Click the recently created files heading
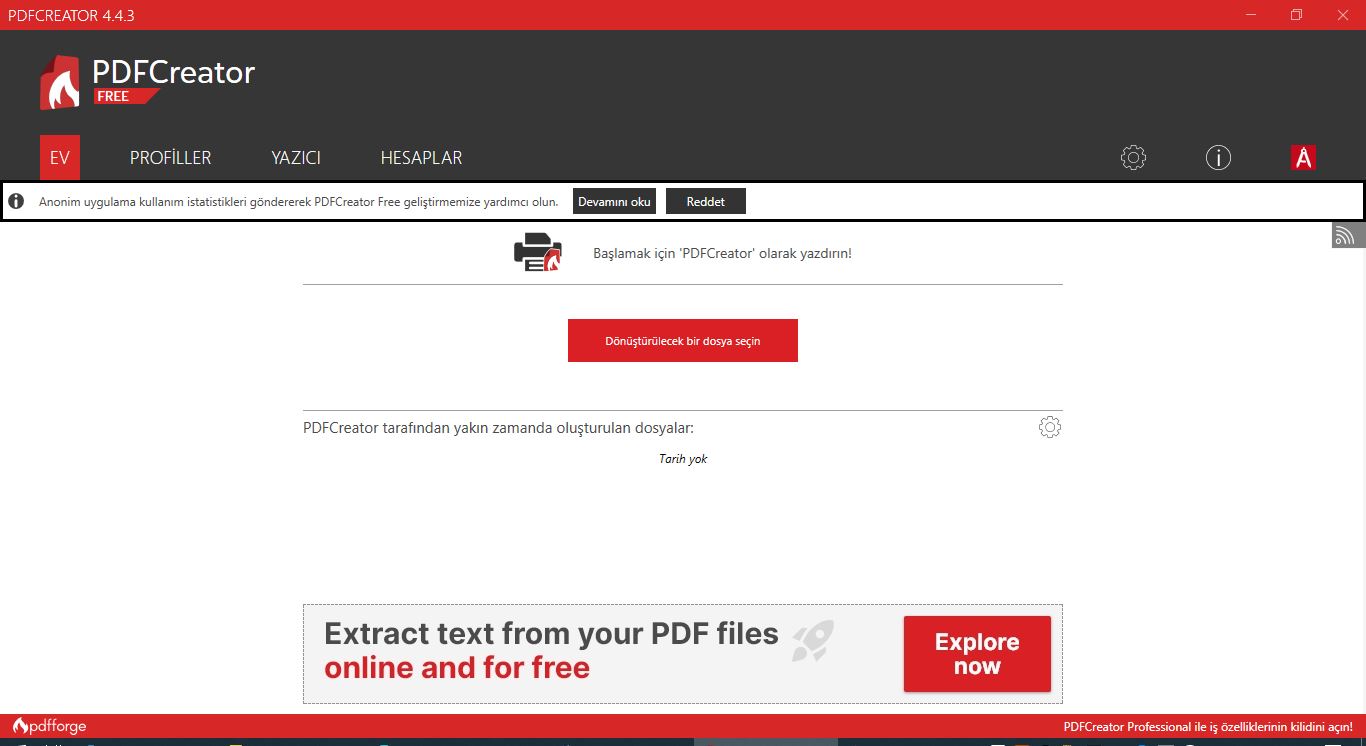 tap(498, 428)
